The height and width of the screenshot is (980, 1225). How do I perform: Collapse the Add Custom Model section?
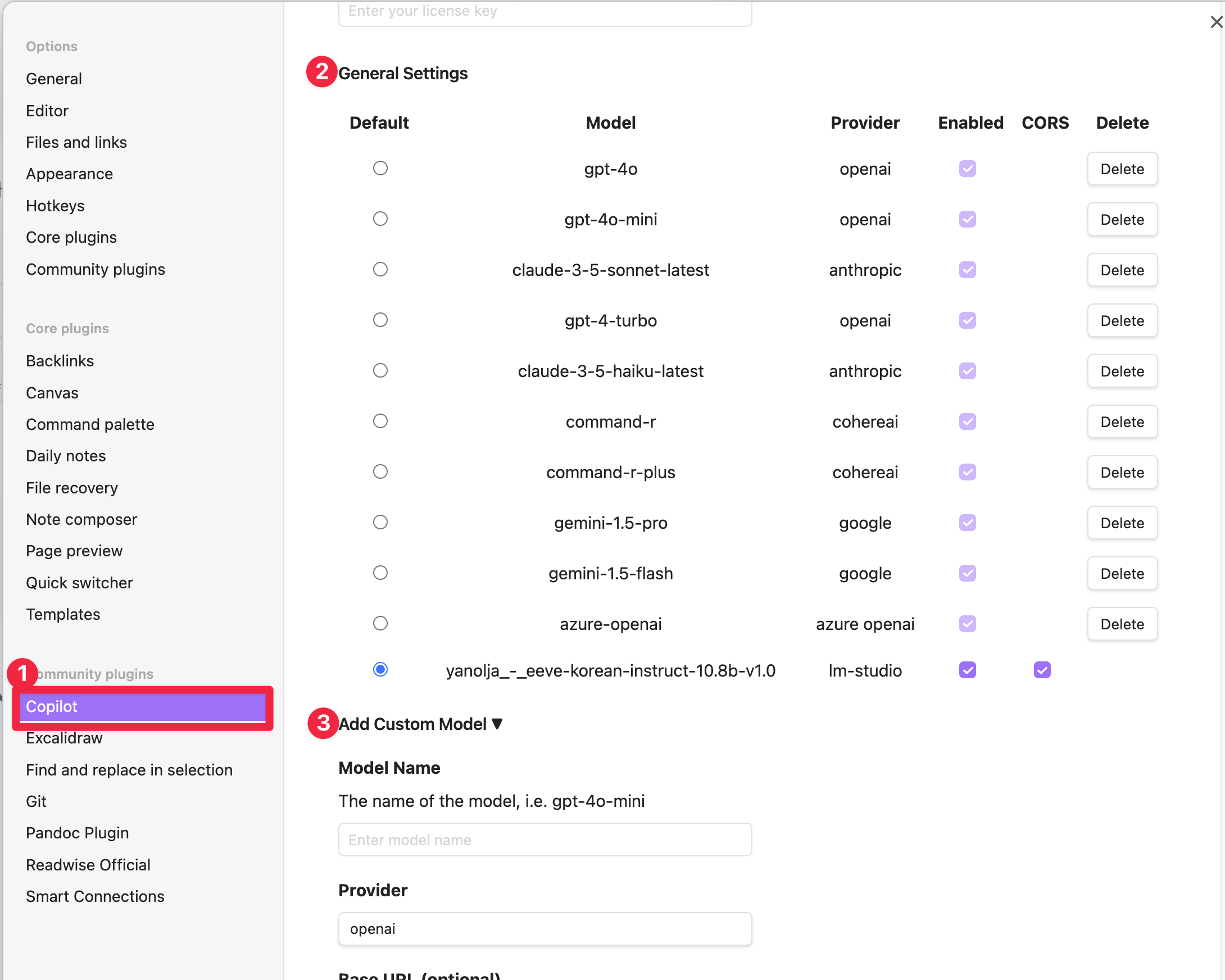420,724
